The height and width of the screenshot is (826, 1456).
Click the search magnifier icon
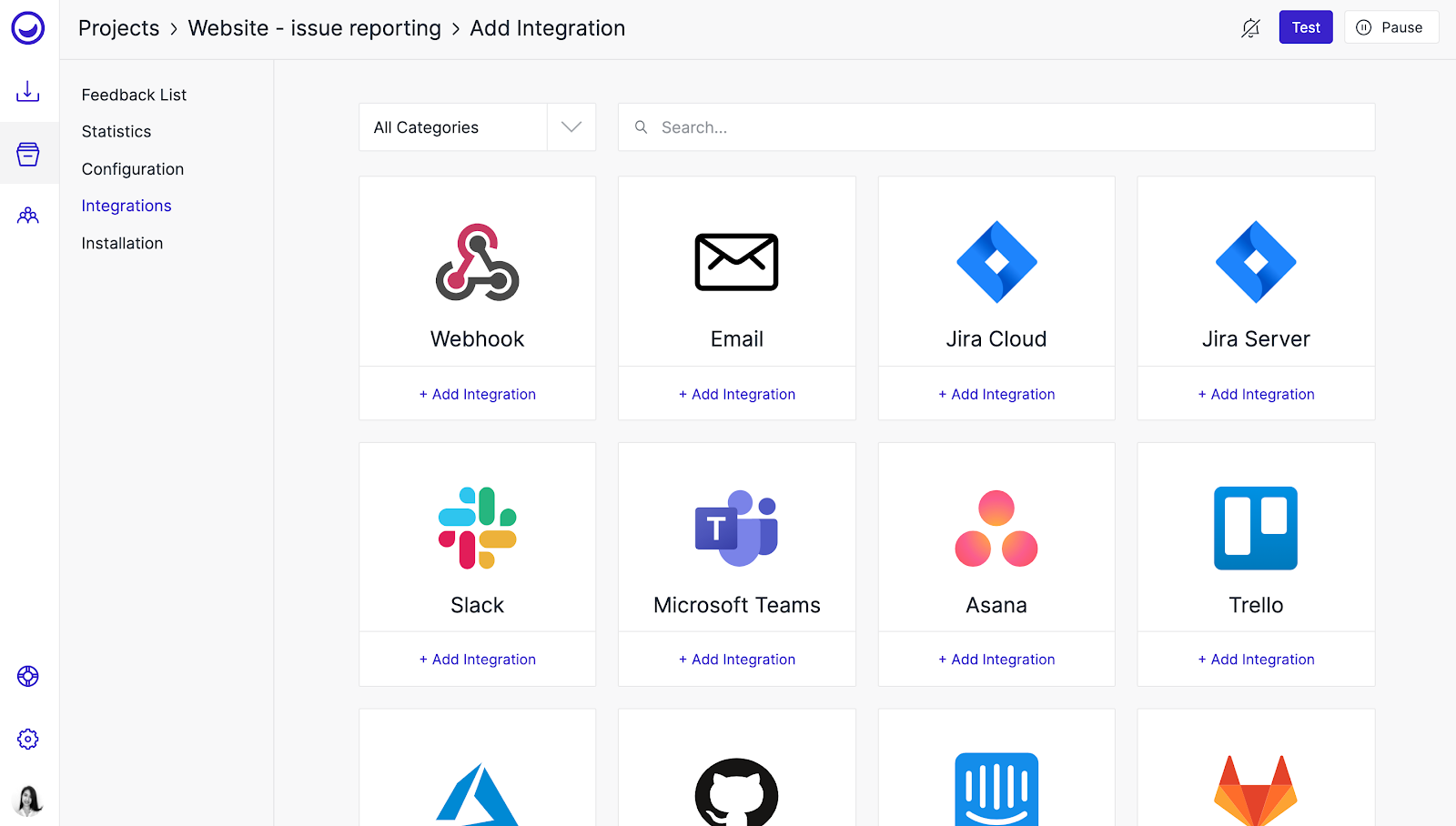(x=641, y=127)
